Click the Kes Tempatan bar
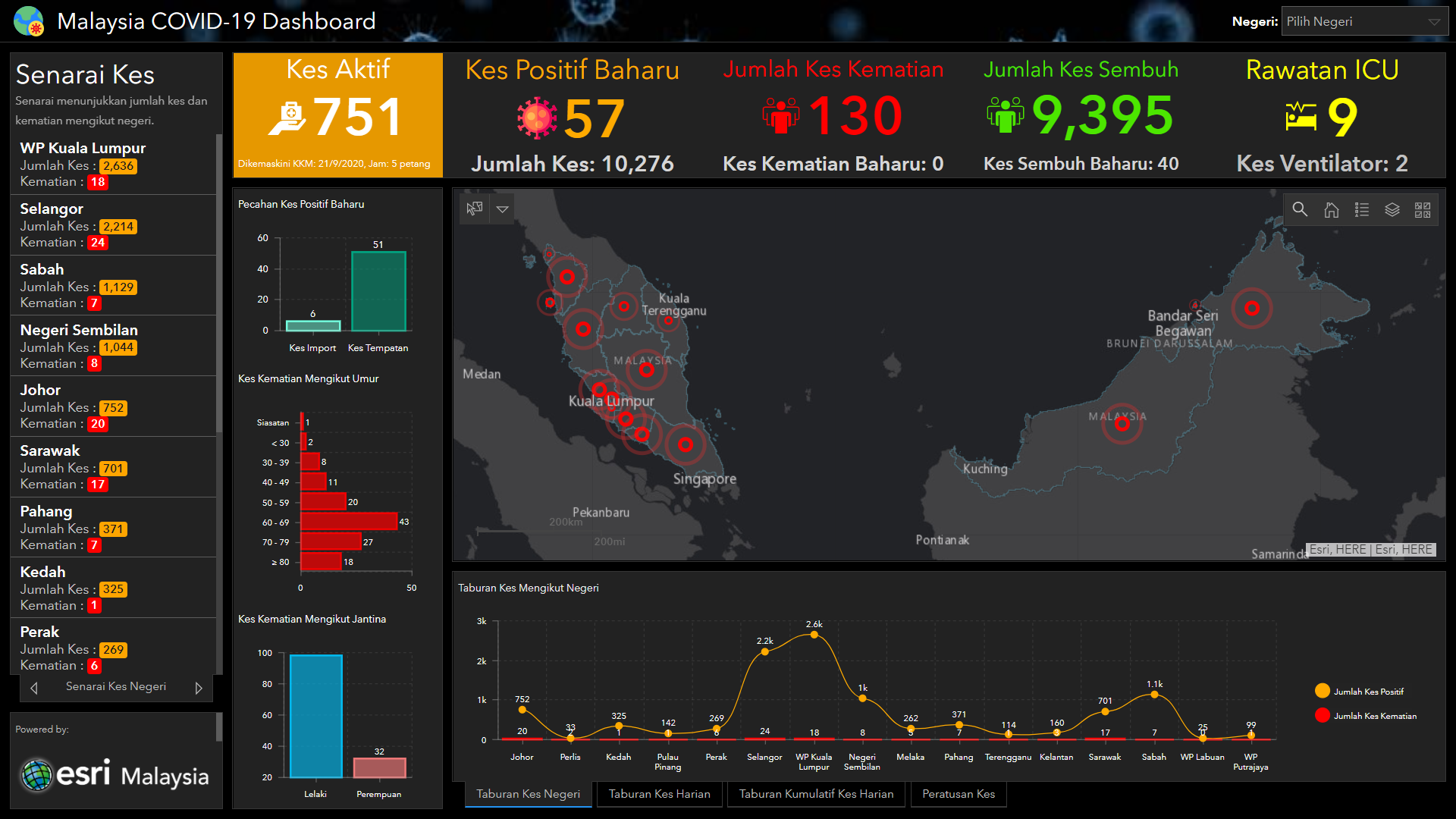The image size is (1456, 819). [378, 291]
